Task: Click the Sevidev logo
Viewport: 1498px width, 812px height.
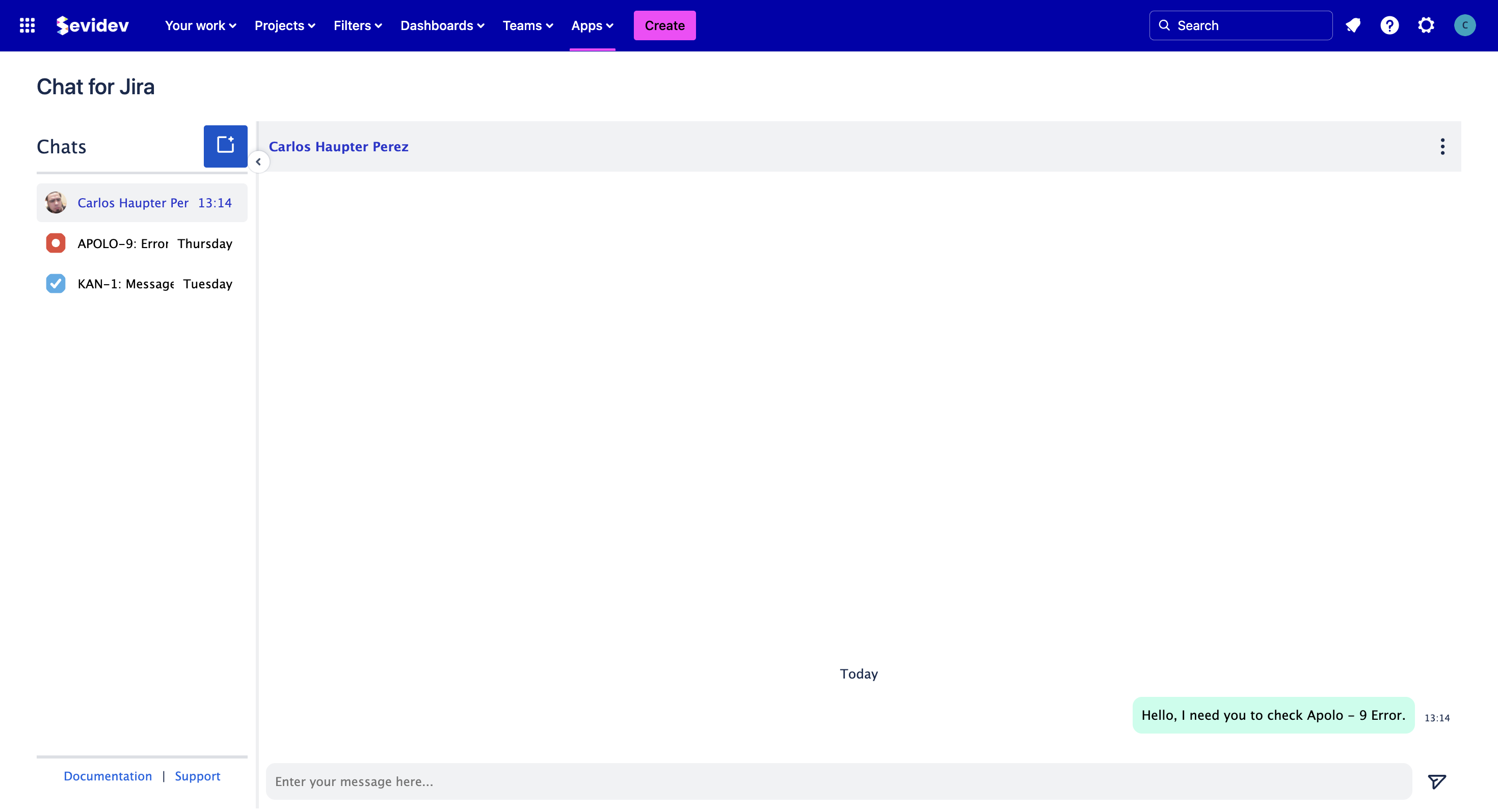Action: 92,25
